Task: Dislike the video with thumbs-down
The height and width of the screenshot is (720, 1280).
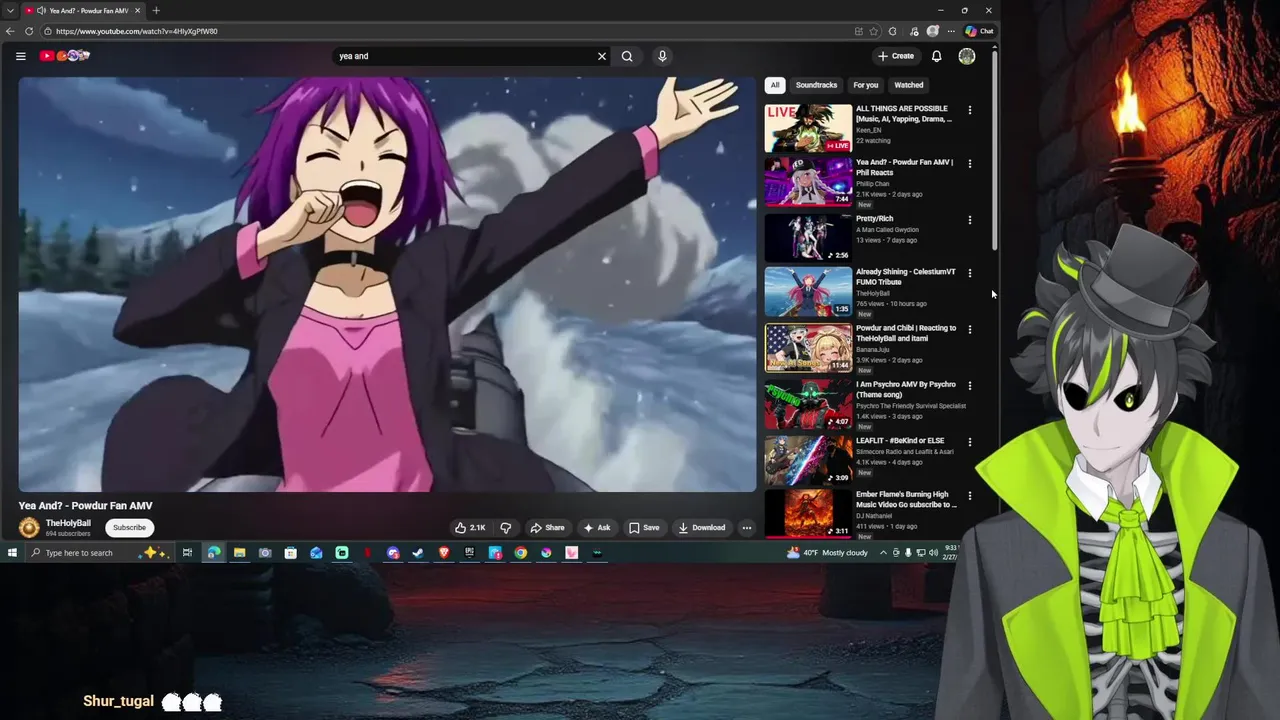Action: [x=506, y=528]
